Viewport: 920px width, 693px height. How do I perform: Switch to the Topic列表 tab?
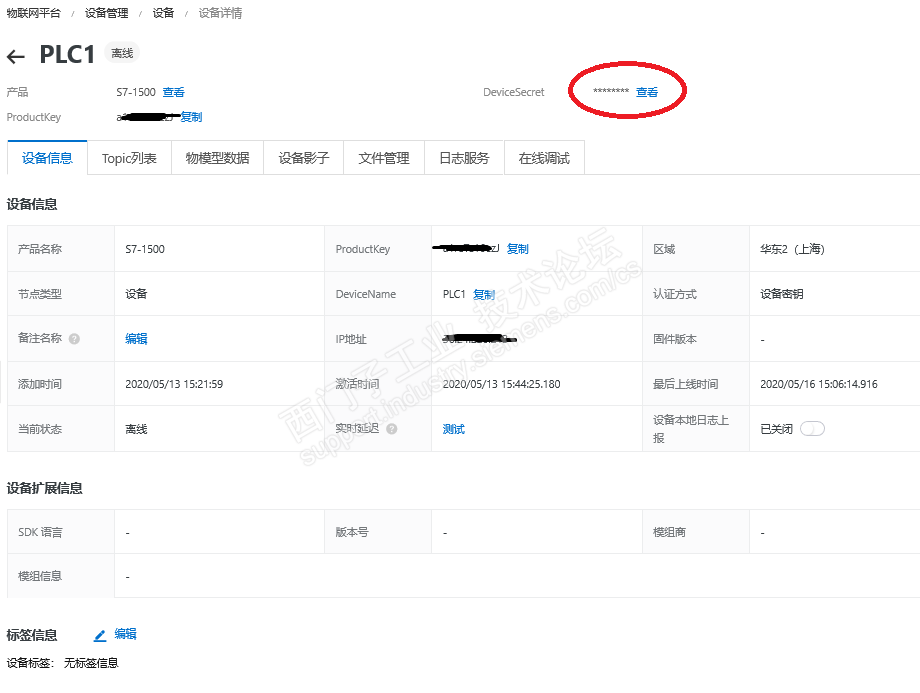tap(129, 158)
